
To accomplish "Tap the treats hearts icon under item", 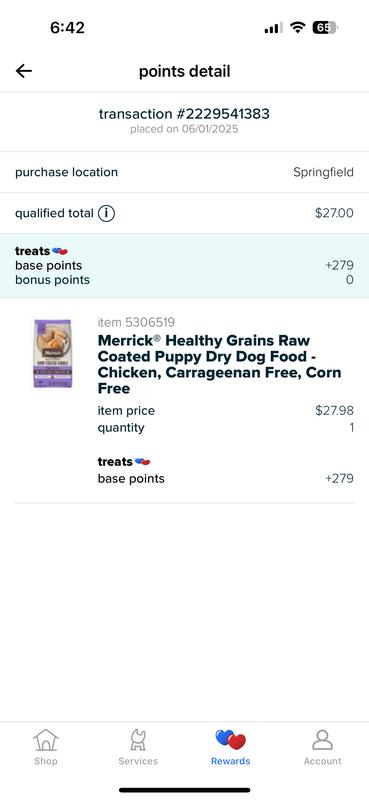I will pos(142,462).
